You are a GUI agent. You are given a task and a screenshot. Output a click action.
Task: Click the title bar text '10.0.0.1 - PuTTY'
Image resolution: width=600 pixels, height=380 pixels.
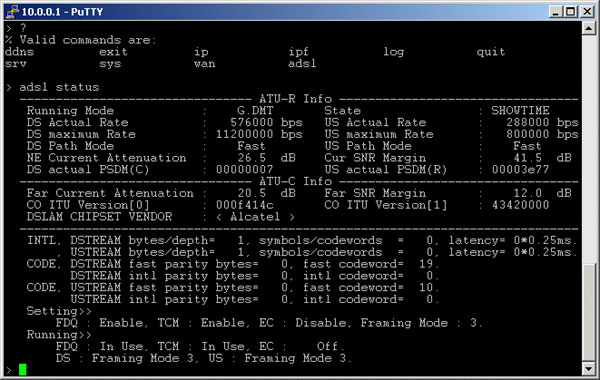[62, 12]
